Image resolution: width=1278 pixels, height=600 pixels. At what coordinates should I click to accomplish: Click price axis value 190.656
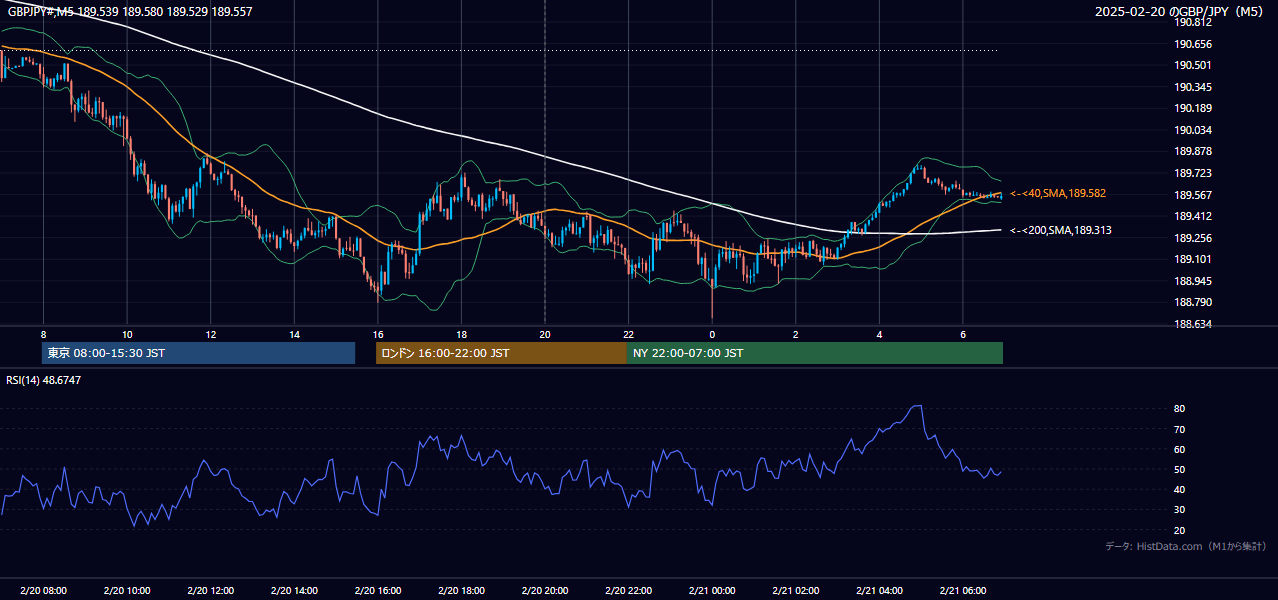pos(1193,44)
